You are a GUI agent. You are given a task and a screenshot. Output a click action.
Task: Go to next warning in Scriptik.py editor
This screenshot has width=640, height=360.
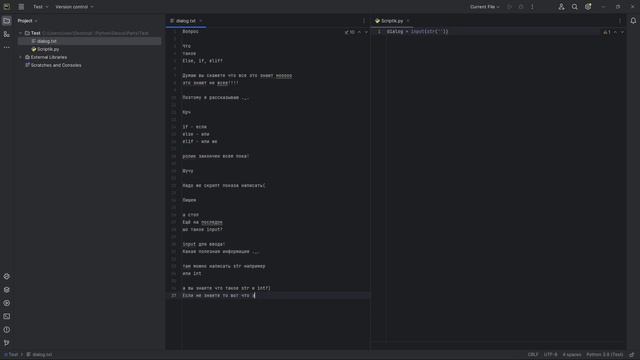click(622, 32)
